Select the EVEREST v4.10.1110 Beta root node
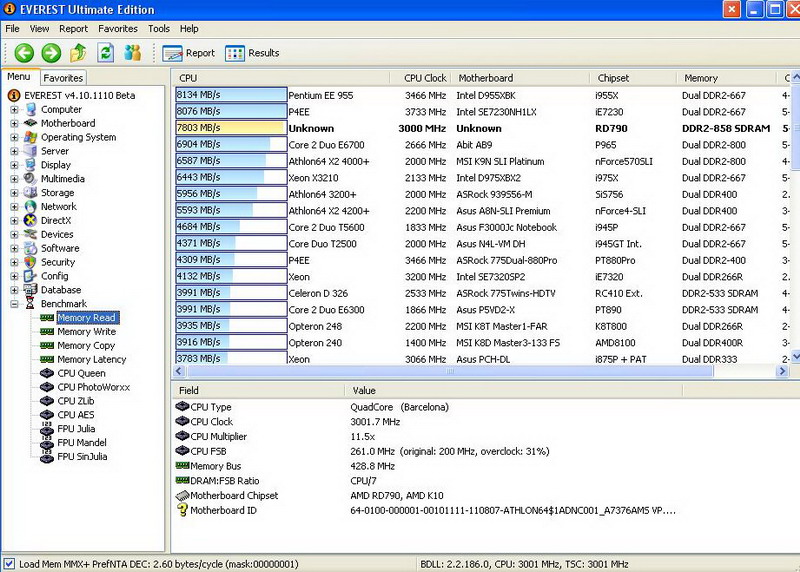 80,95
